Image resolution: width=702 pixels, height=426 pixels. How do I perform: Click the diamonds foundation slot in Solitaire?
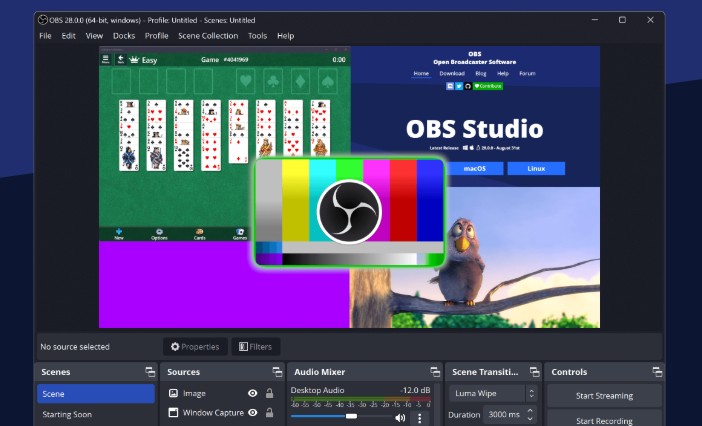tap(300, 81)
